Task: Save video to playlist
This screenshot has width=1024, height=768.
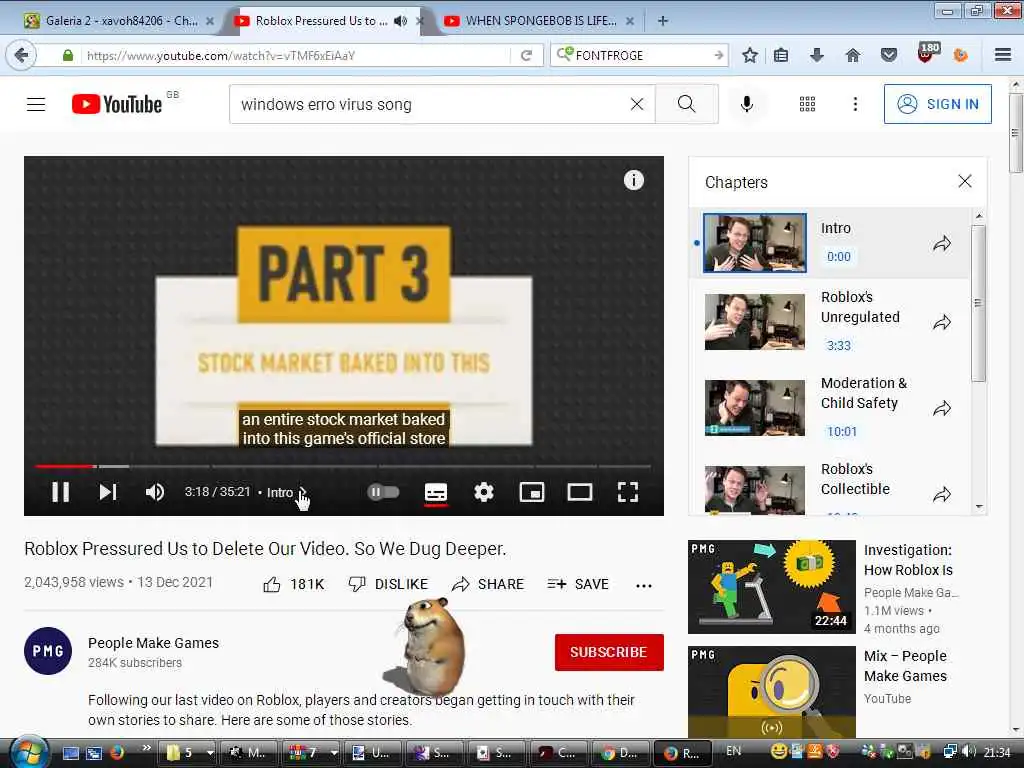Action: [578, 584]
